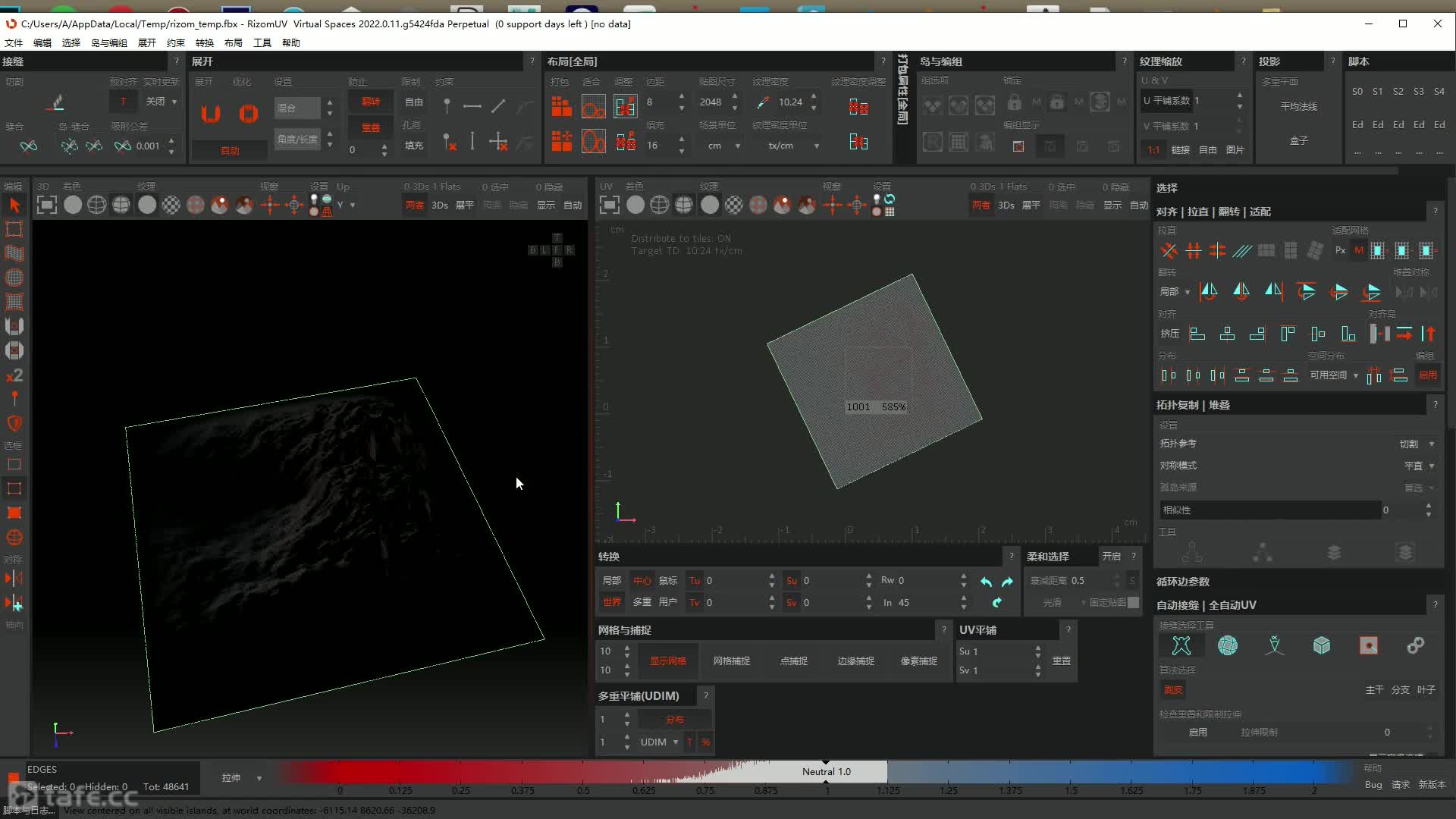Screen dimensions: 1456x819
Task: Click the wireframe globe shading icon in UV toolbar
Action: pos(660,205)
